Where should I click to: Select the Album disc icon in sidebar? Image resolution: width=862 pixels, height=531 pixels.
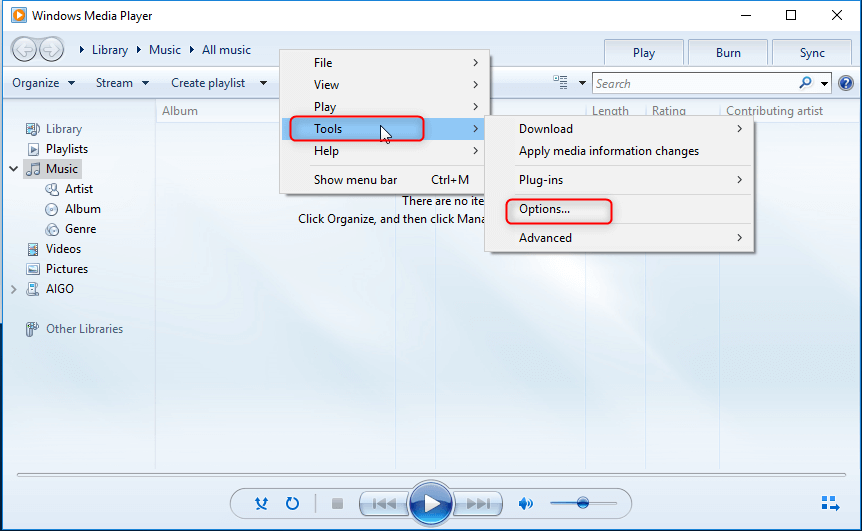point(52,209)
